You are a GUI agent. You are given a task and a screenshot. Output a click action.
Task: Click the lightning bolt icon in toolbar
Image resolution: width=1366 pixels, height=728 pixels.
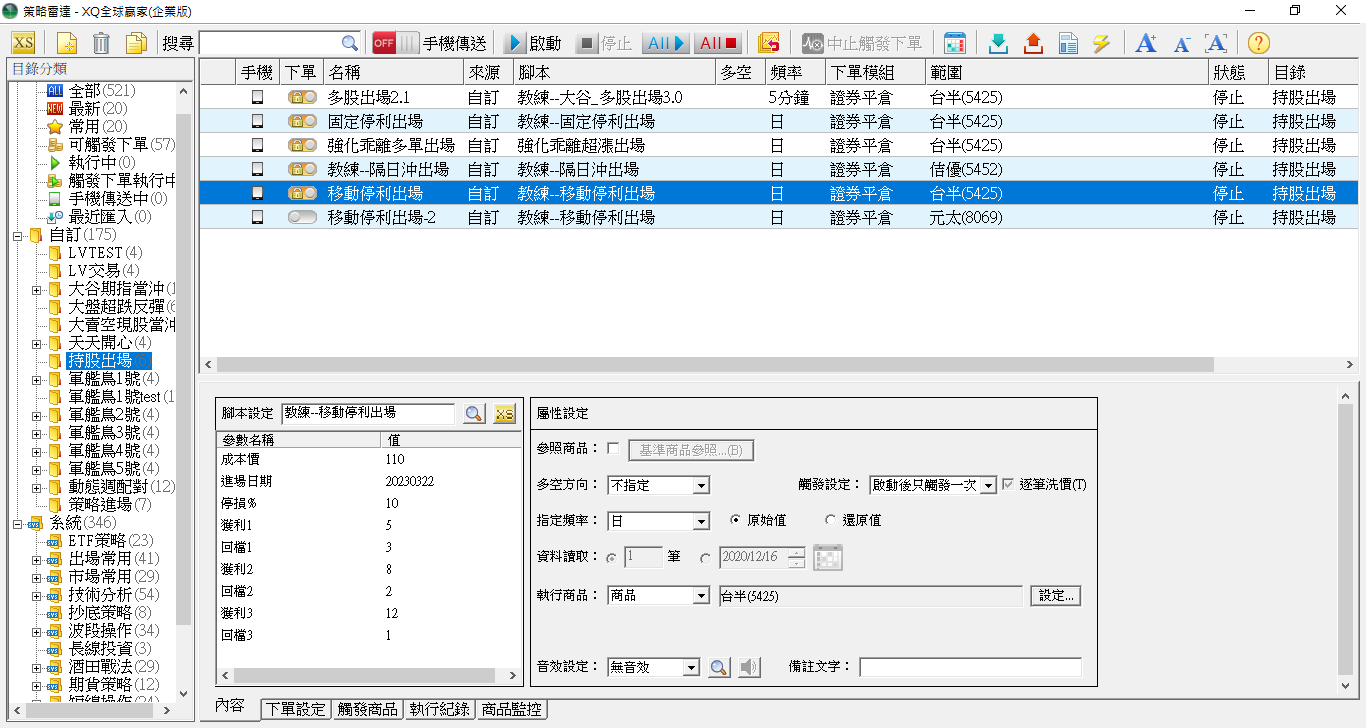pyautogui.click(x=1101, y=43)
